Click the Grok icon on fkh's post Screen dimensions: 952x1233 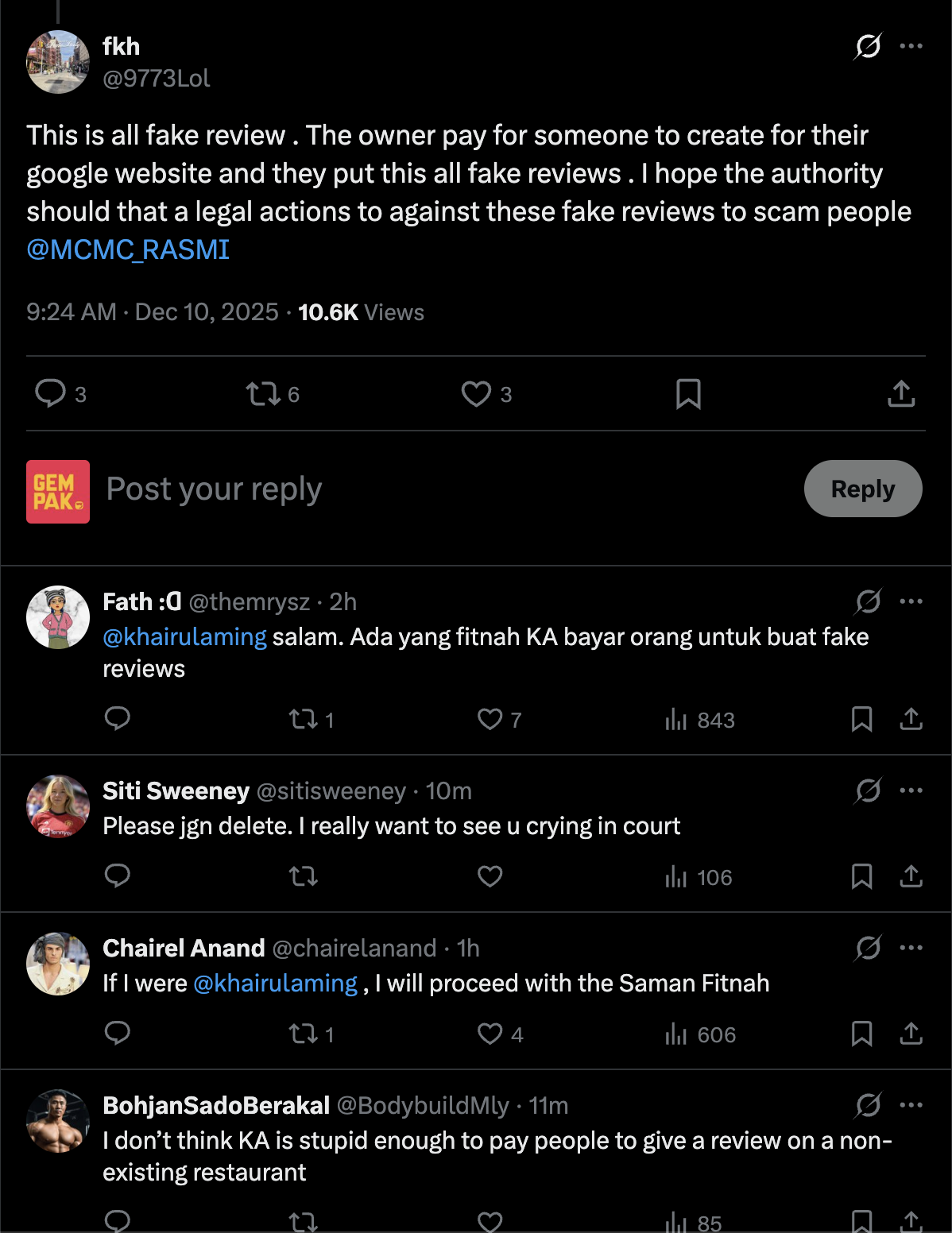tap(868, 46)
